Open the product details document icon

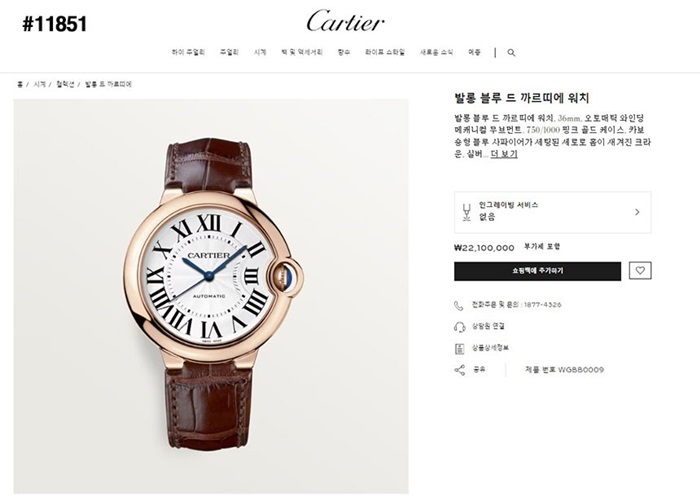click(x=459, y=349)
